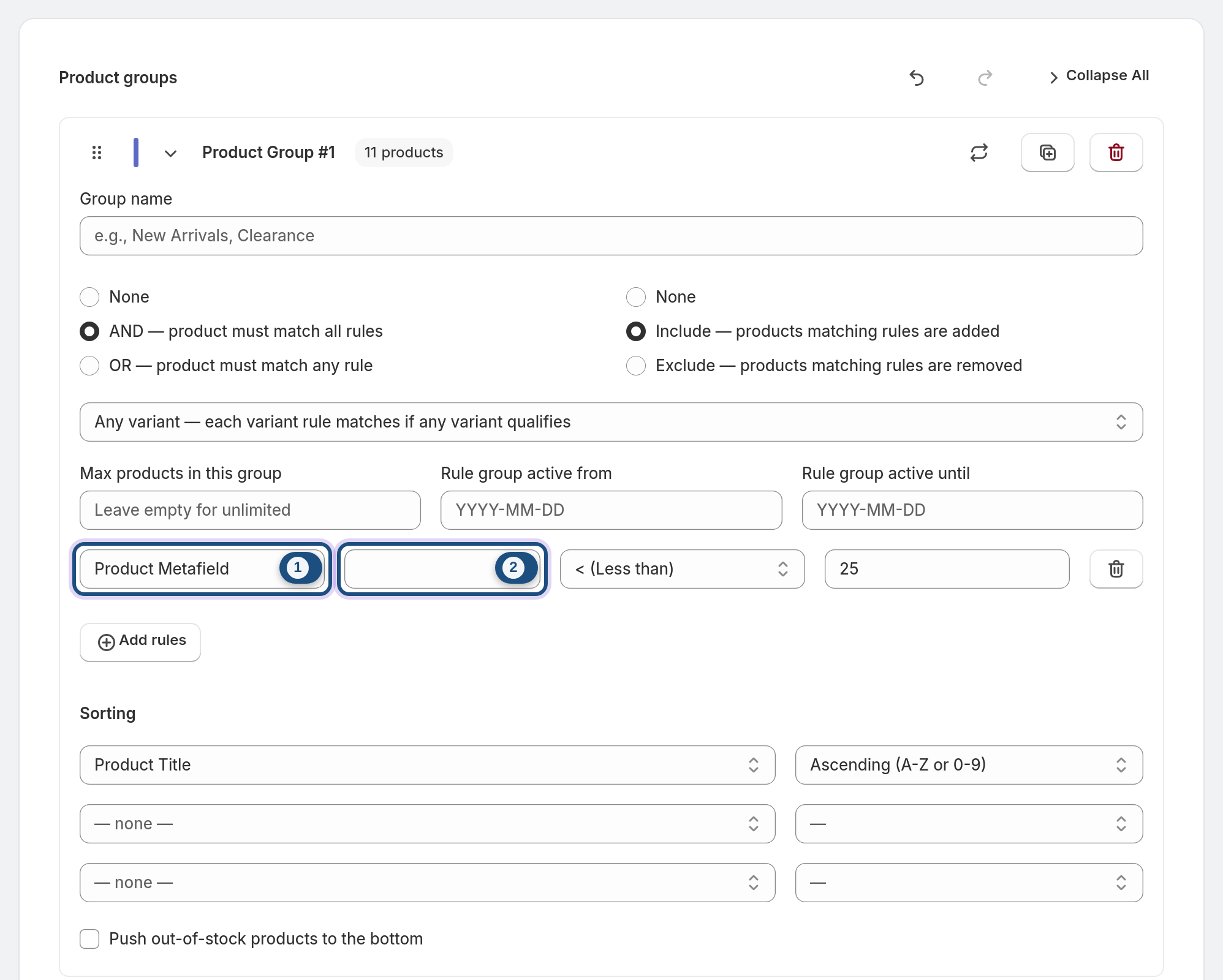Image resolution: width=1223 pixels, height=980 pixels.
Task: Remove the Product Metafield rule via trash icon
Action: [1116, 569]
